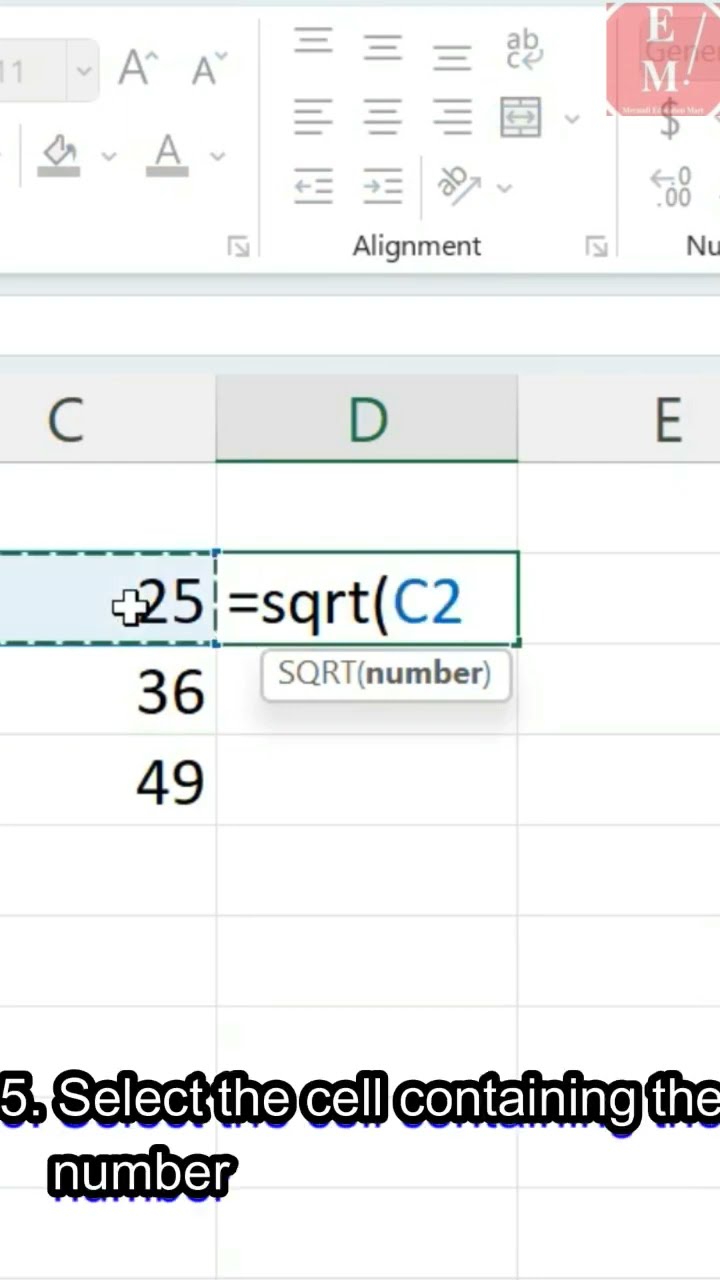This screenshot has width=720, height=1280.
Task: Expand the font size dropdown
Action: (84, 71)
